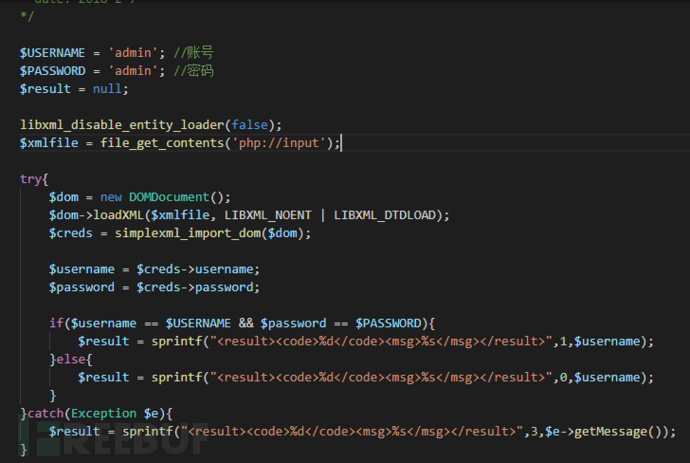The height and width of the screenshot is (463, 690).
Task: Click the '$e->getMessage()' call
Action: (606, 432)
